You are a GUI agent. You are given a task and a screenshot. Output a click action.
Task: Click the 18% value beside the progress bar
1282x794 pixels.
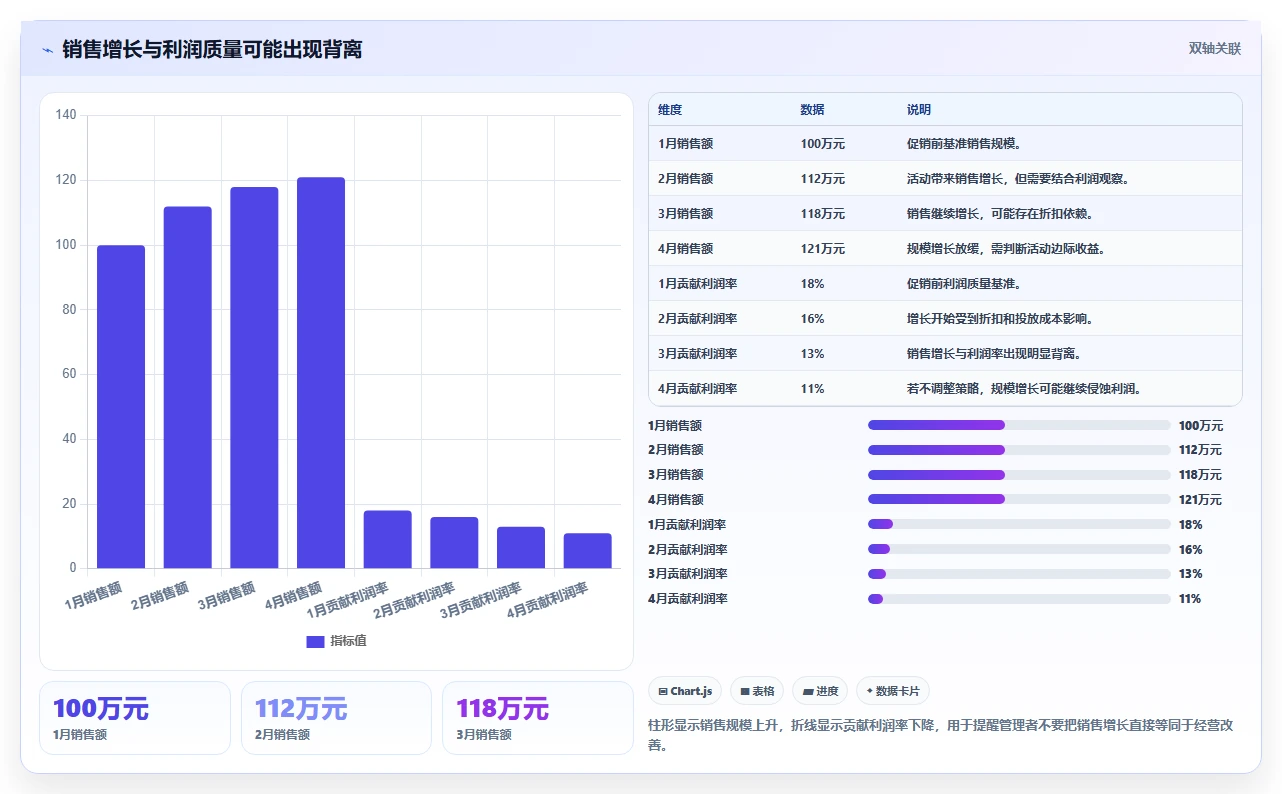click(1190, 525)
